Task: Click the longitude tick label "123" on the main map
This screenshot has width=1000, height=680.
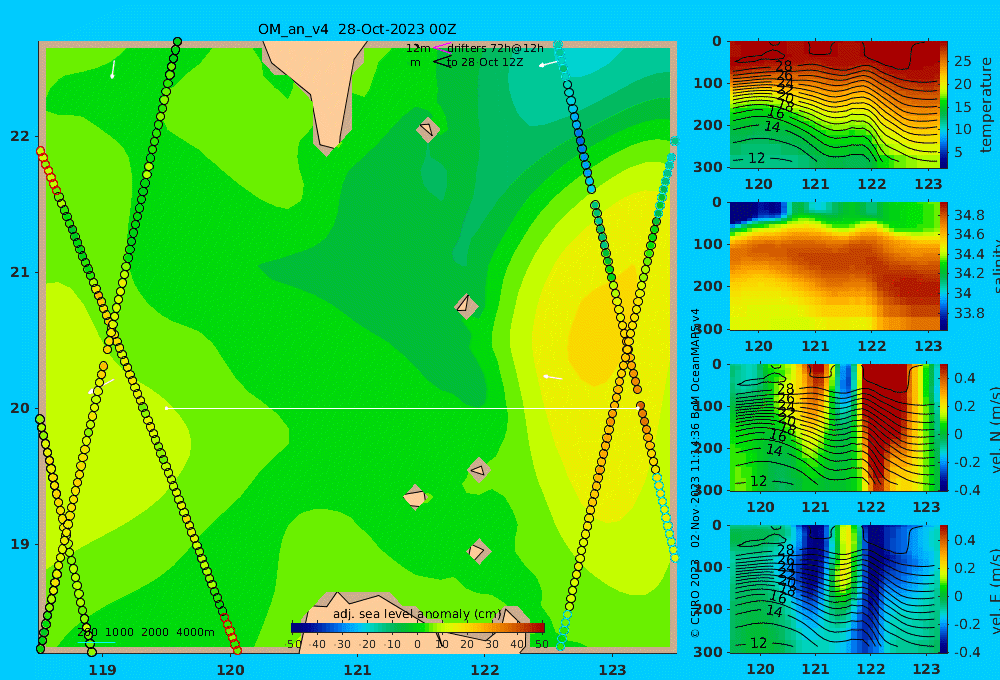Action: pos(613,670)
